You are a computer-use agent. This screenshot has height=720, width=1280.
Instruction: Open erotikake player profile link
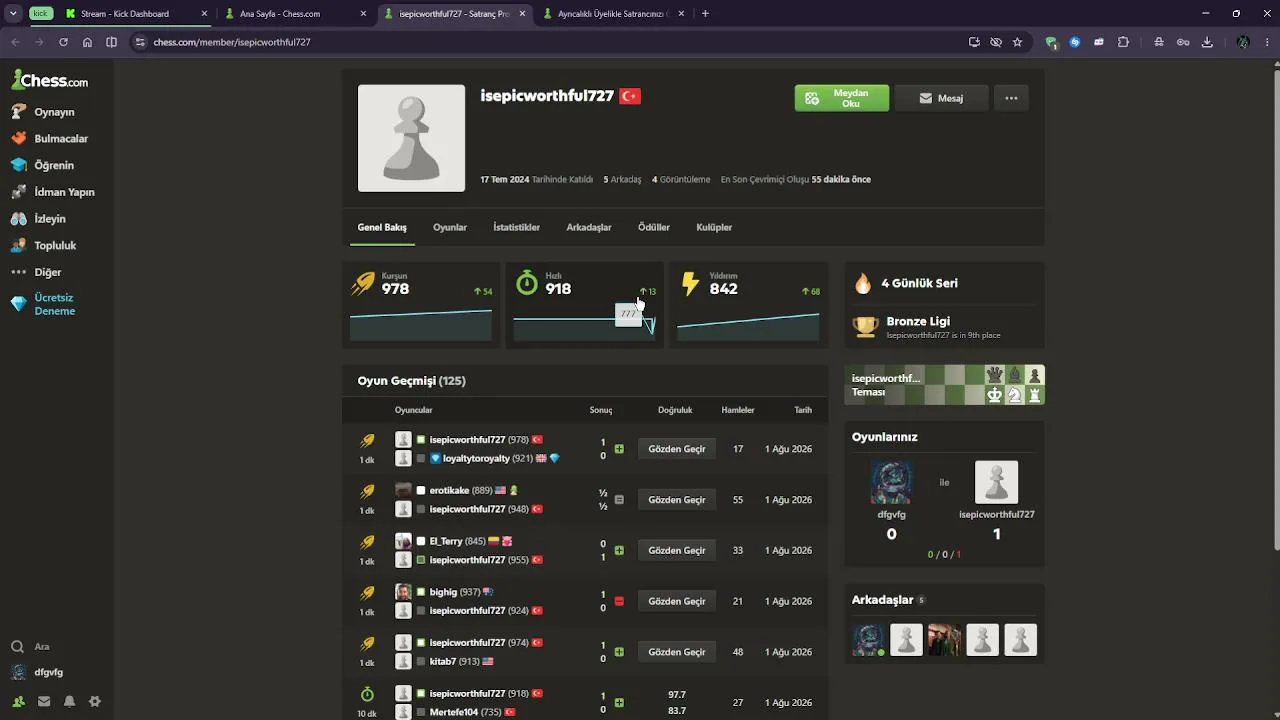pos(449,491)
